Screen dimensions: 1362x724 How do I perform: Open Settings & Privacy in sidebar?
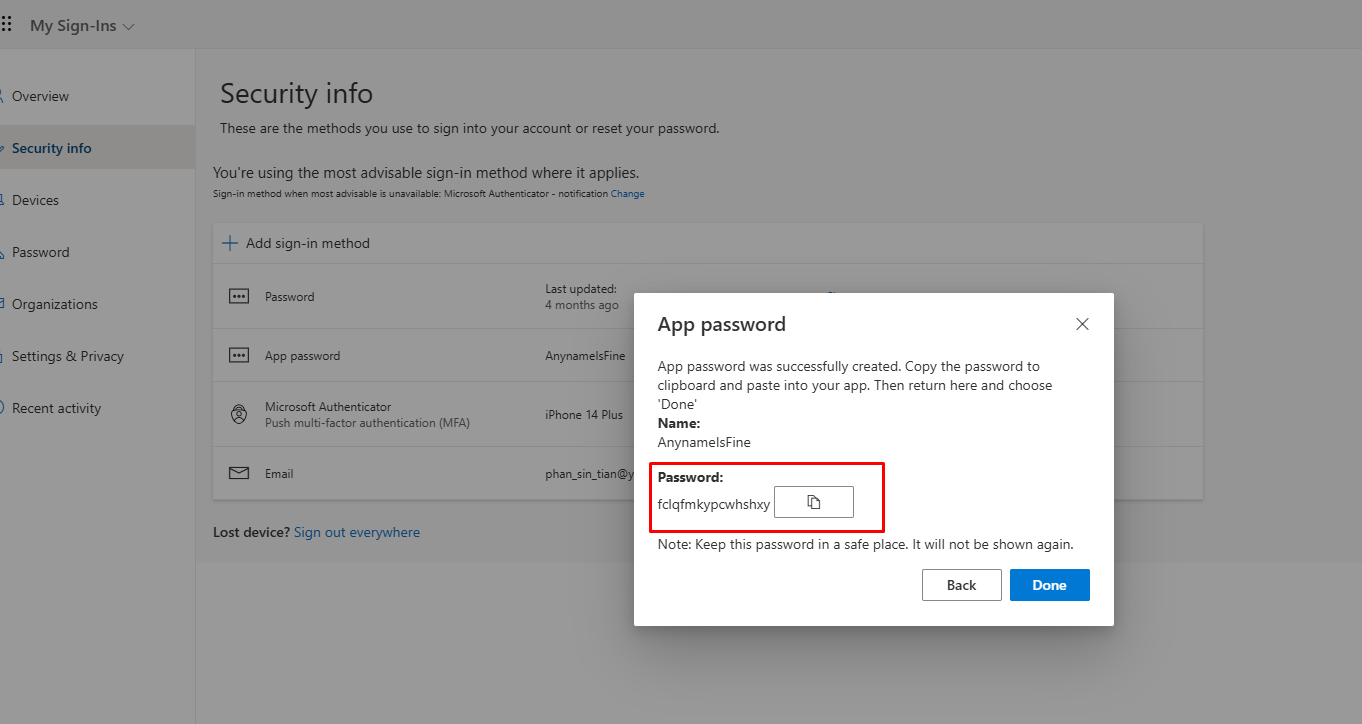(x=67, y=356)
